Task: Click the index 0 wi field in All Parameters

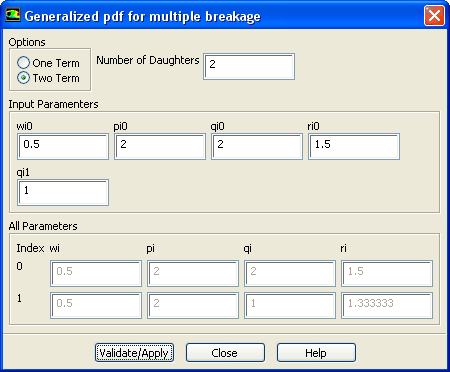Action: tap(96, 274)
